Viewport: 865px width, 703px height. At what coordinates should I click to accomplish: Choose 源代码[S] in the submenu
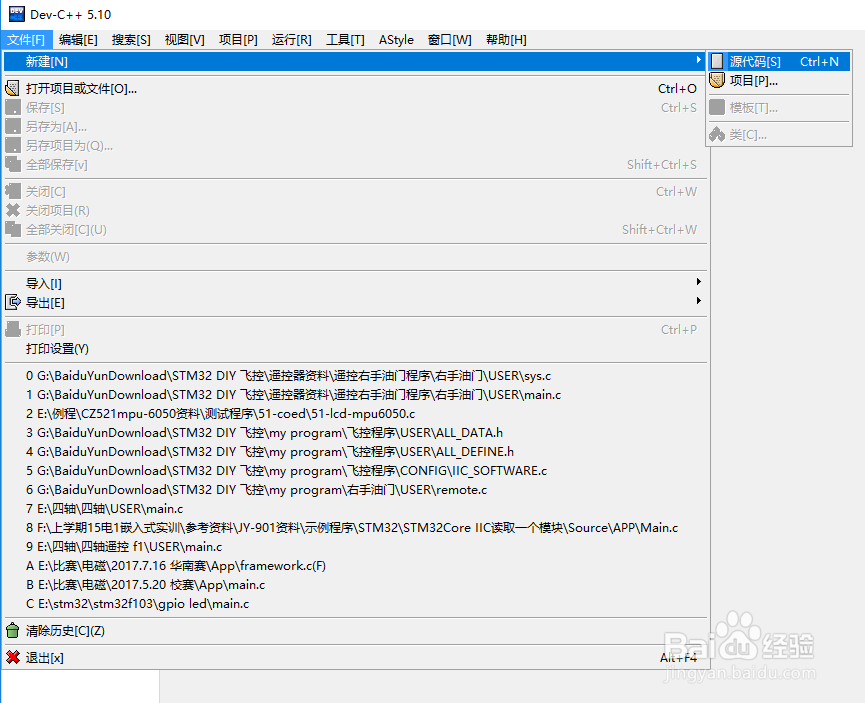tap(779, 61)
